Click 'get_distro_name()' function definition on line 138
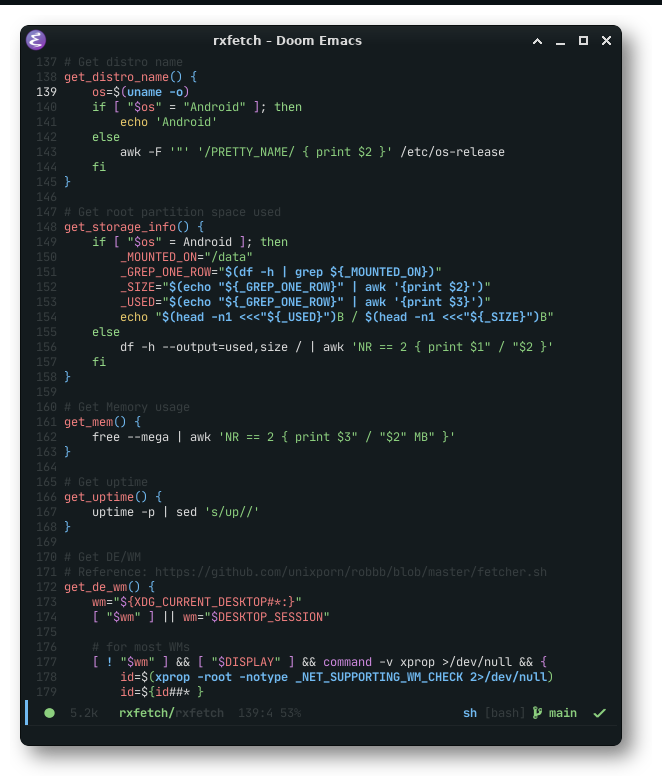662x781 pixels. [123, 77]
